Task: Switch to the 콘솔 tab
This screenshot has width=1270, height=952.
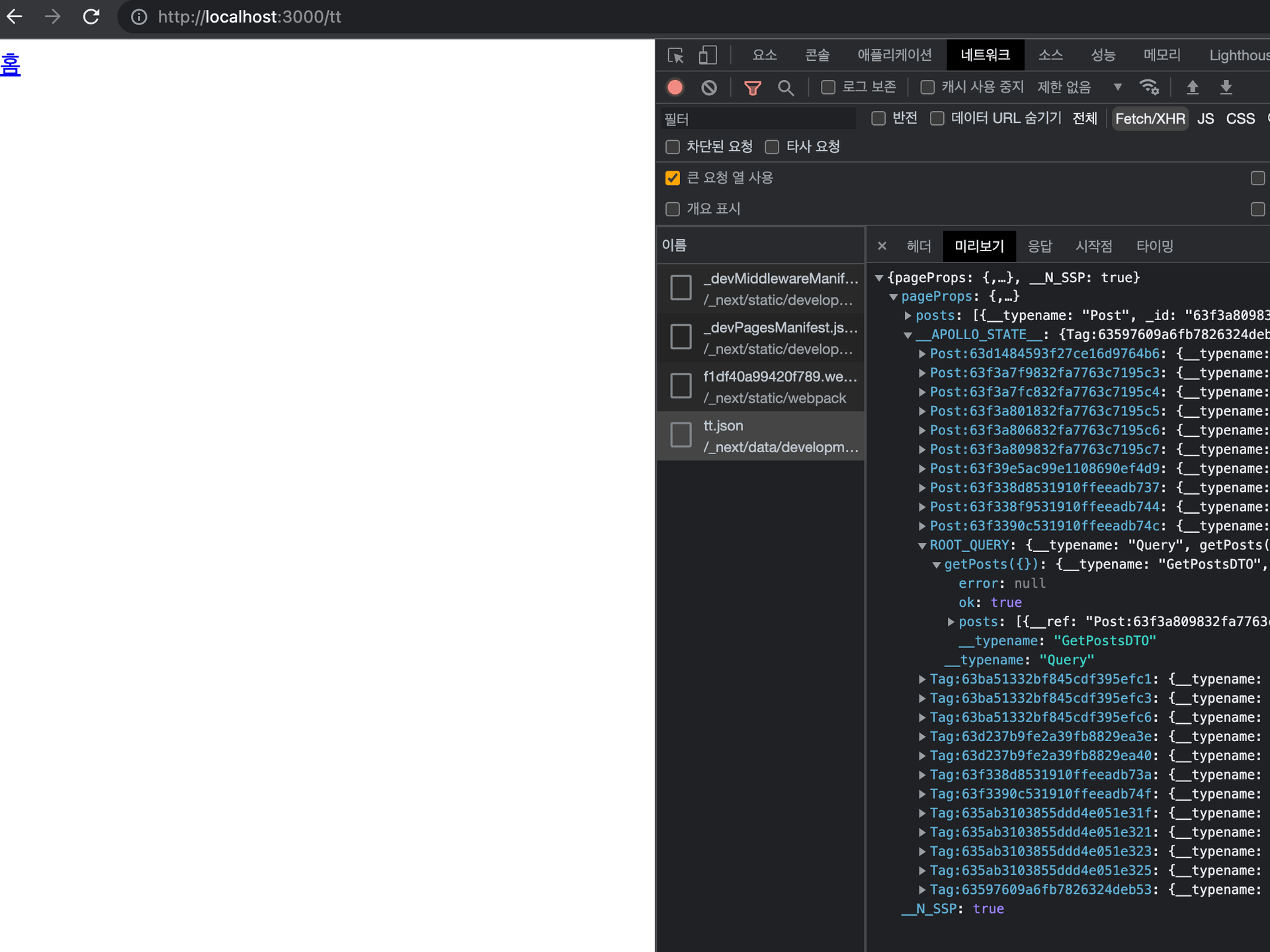Action: [817, 56]
